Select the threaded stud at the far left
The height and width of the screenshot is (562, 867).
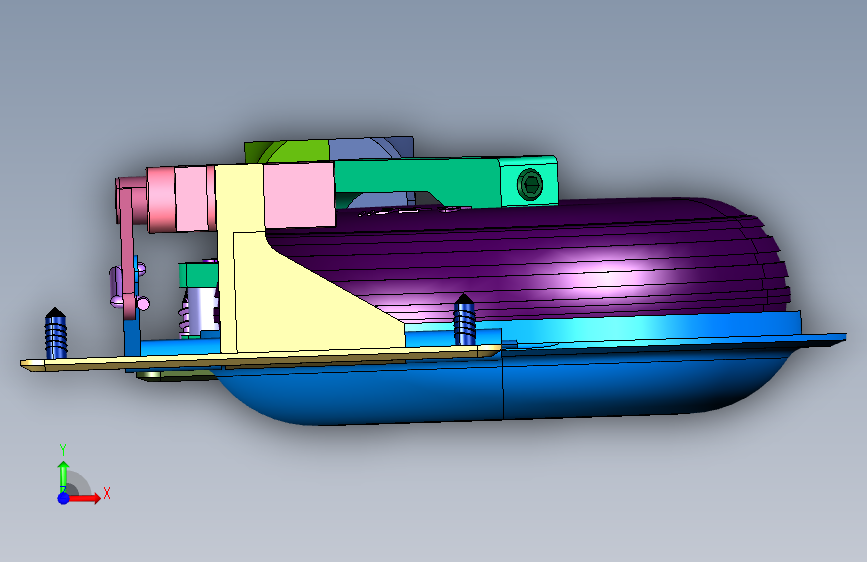coord(55,334)
